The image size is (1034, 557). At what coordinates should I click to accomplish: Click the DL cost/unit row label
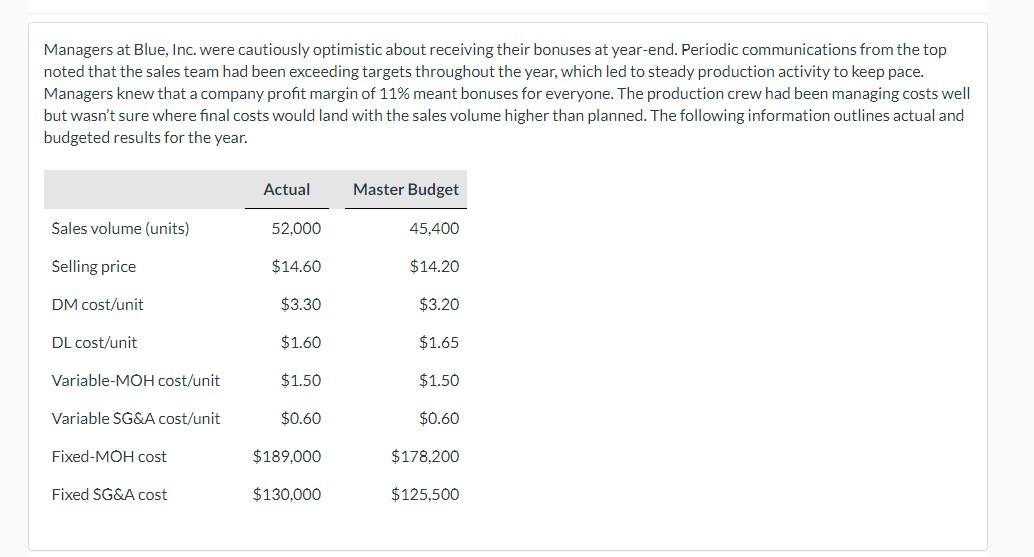point(94,343)
